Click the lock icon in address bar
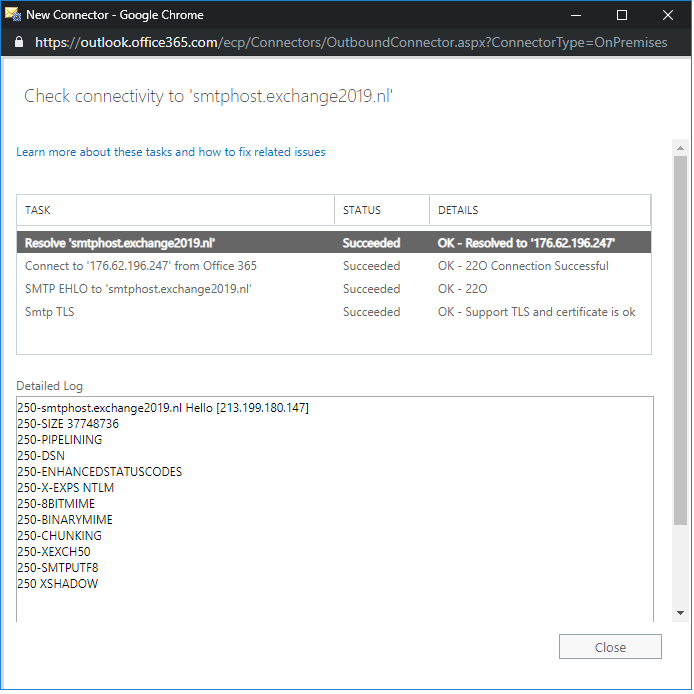The image size is (694, 694). [18, 43]
